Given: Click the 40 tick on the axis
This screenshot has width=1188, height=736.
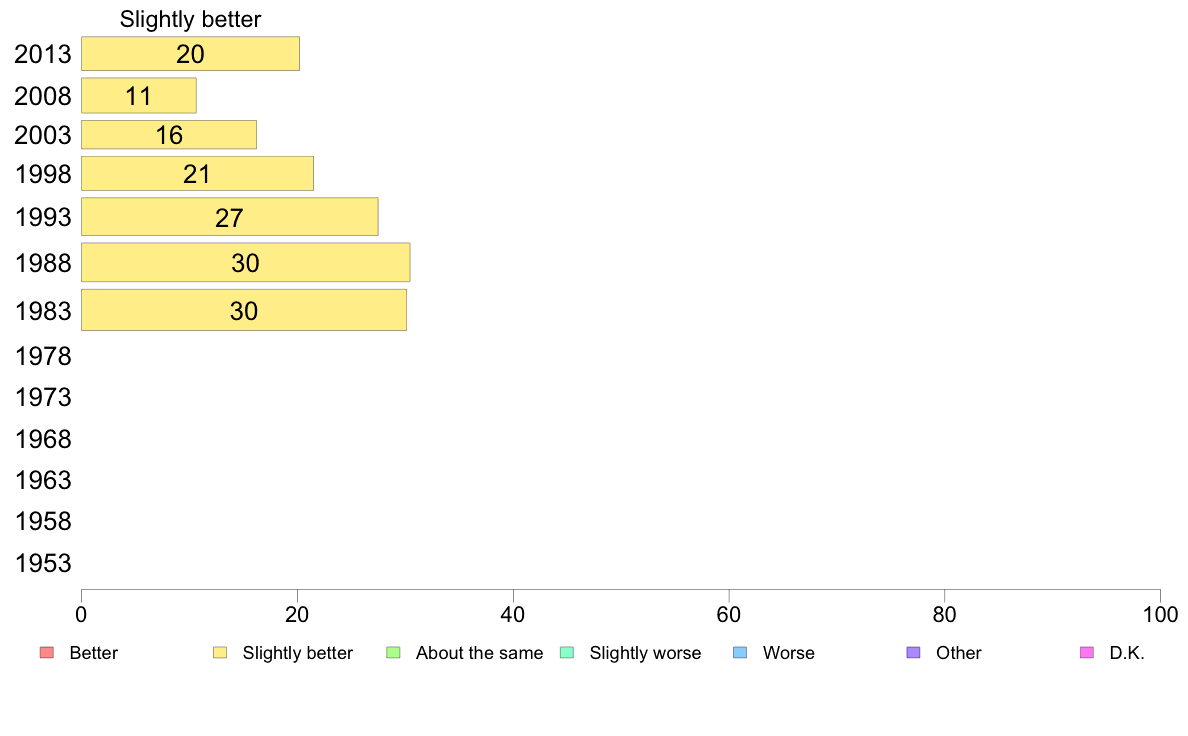Looking at the screenshot, I should pyautogui.click(x=513, y=614).
